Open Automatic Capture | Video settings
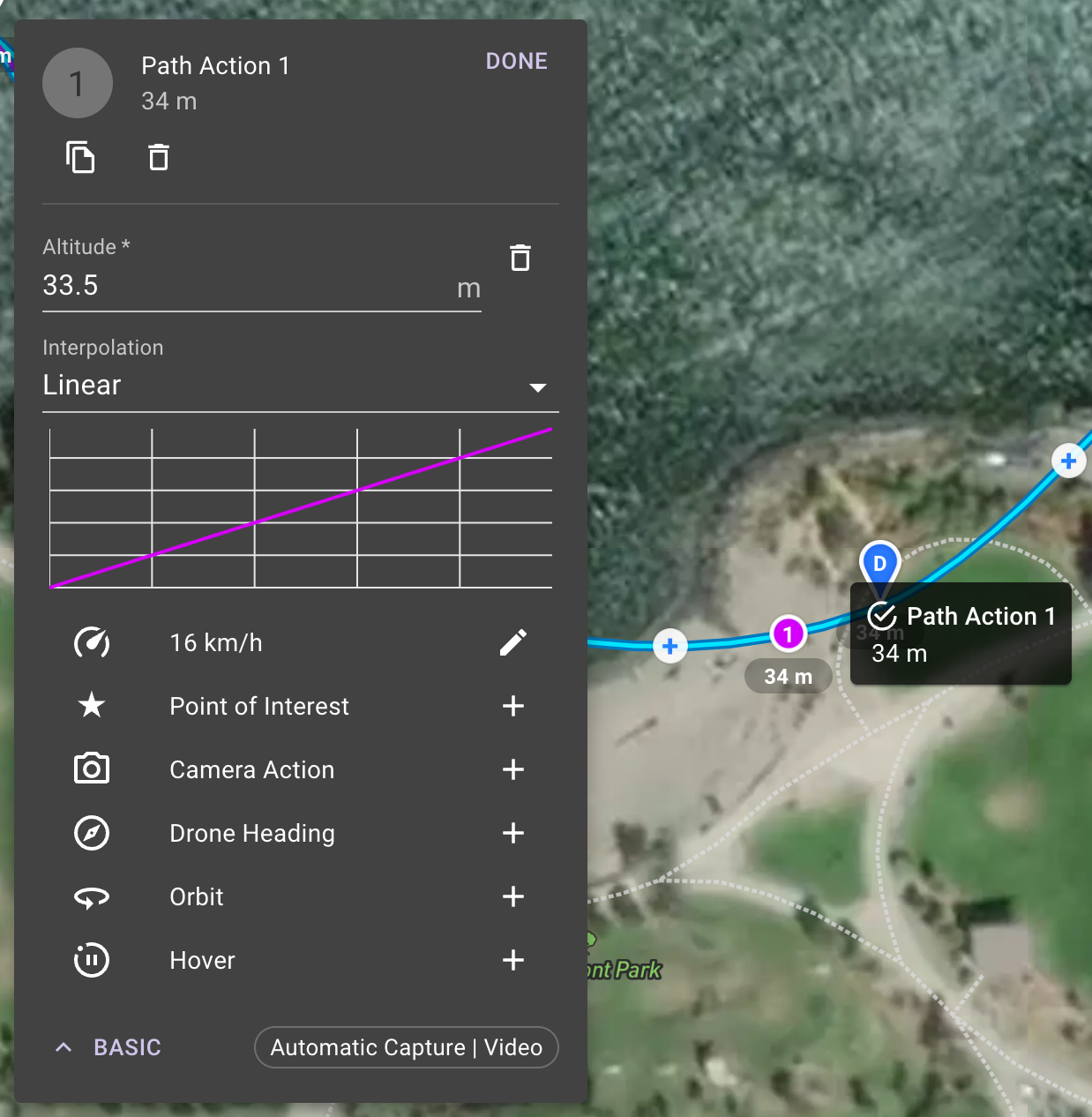Viewport: 1092px width, 1117px height. 406,1047
